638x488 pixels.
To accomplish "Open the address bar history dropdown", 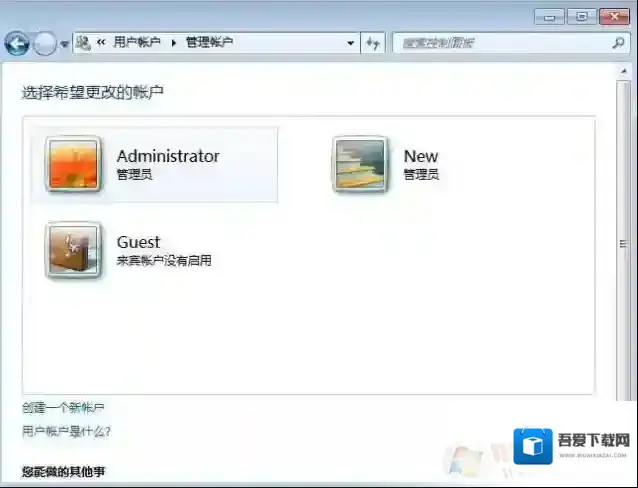I will pyautogui.click(x=350, y=43).
